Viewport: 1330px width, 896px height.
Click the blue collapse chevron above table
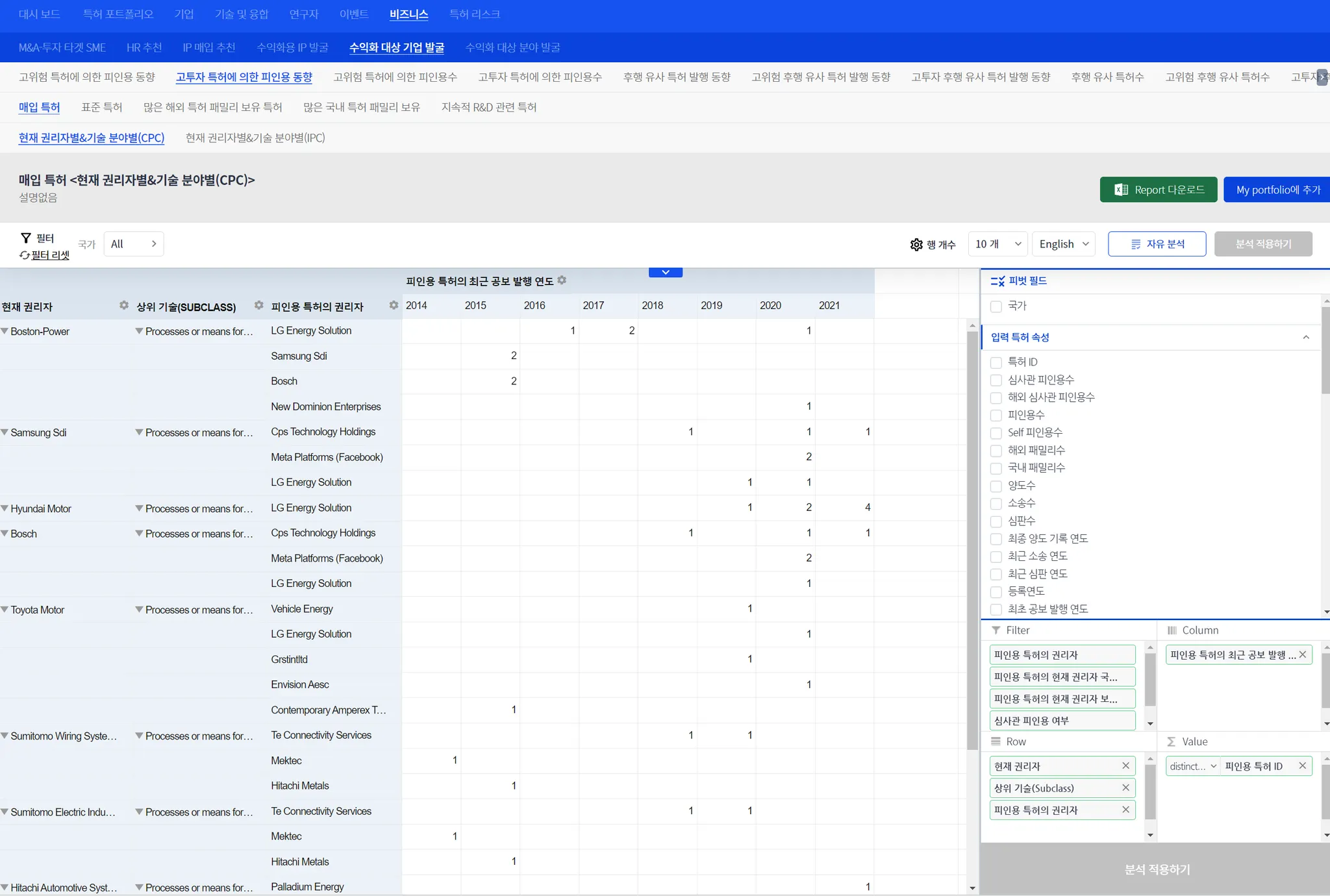665,273
